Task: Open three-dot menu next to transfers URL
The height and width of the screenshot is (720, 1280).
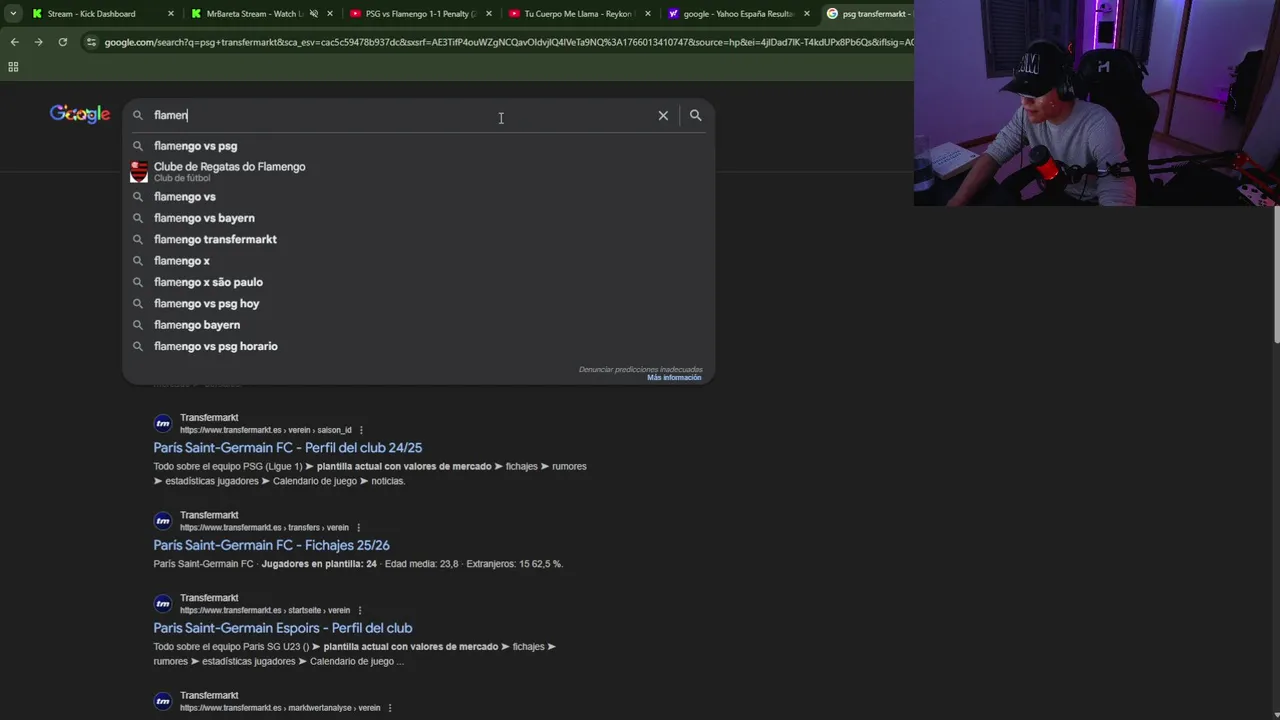Action: pos(358,528)
